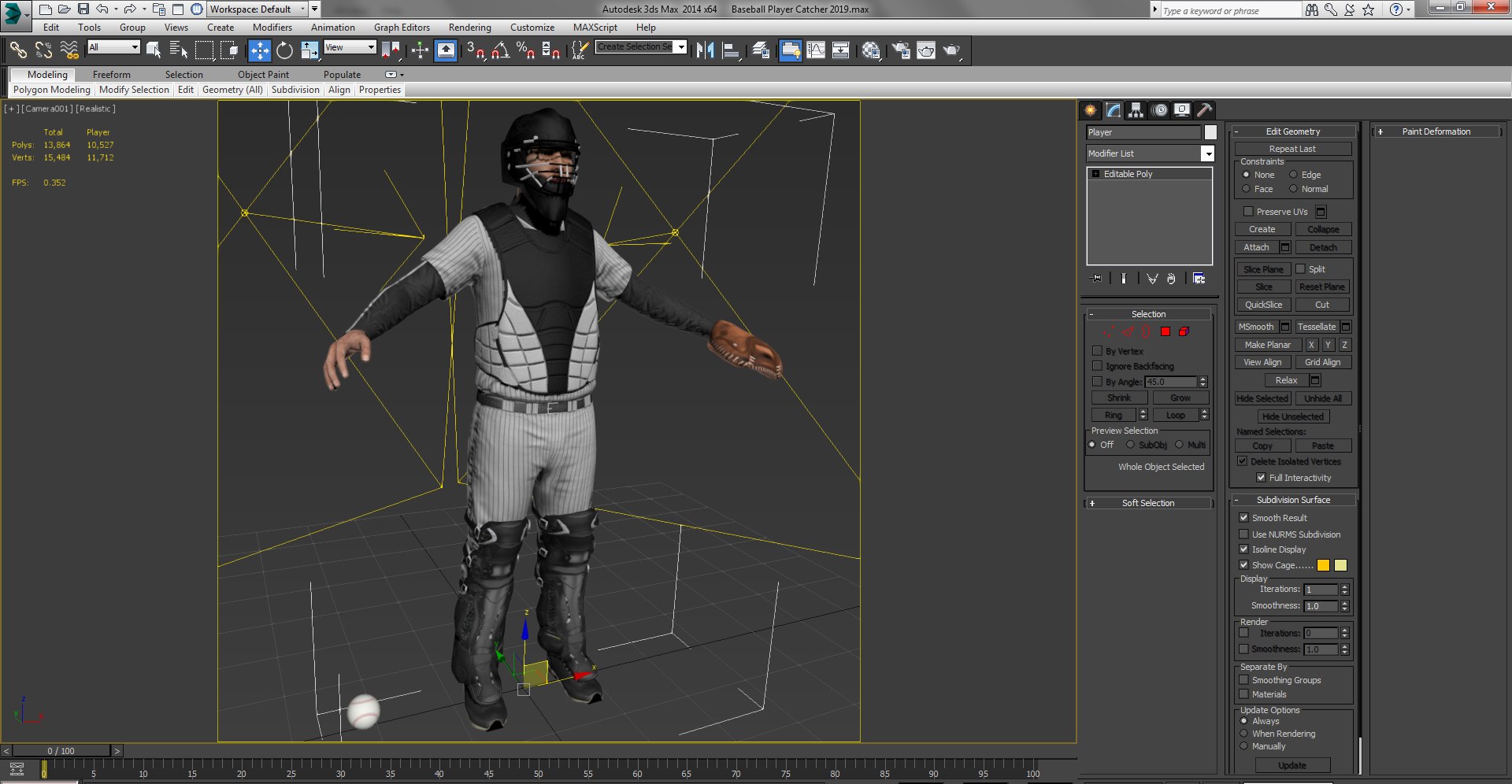The image size is (1512, 784).
Task: Click the Repeat Last button
Action: pyautogui.click(x=1292, y=149)
